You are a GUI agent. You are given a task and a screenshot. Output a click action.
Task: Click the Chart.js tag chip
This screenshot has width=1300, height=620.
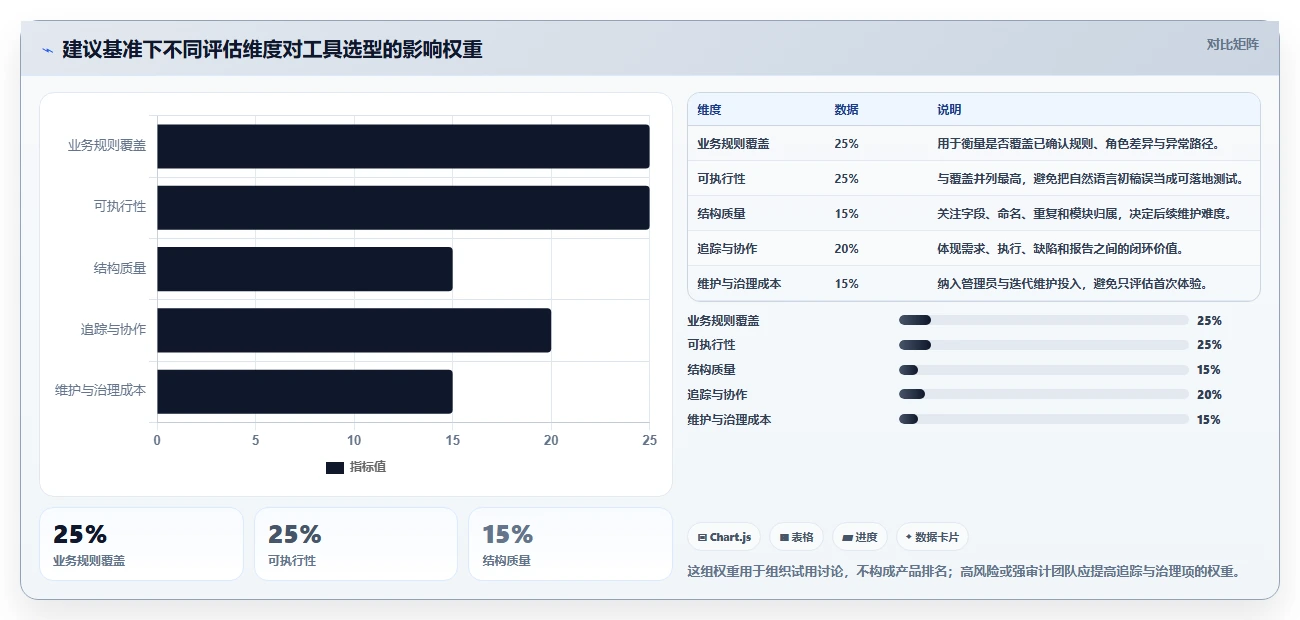click(x=724, y=537)
